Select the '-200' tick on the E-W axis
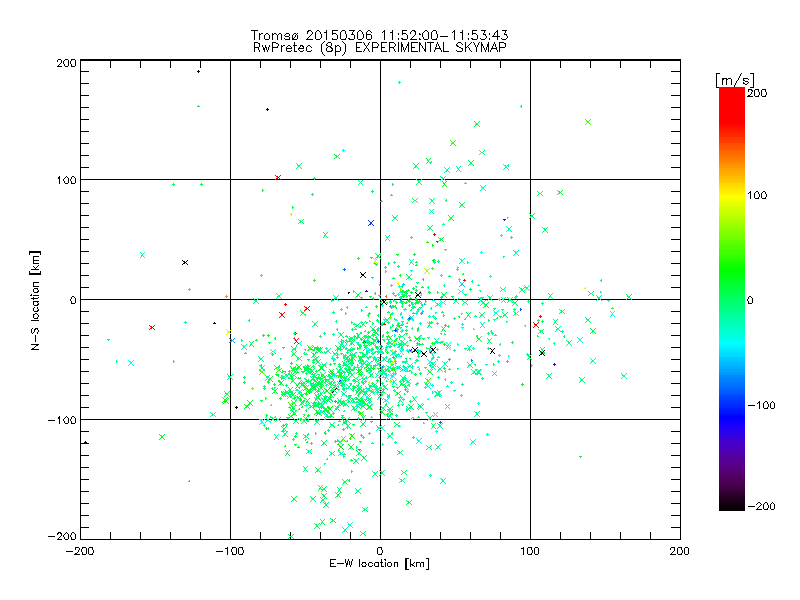The height and width of the screenshot is (600, 800). (81, 551)
